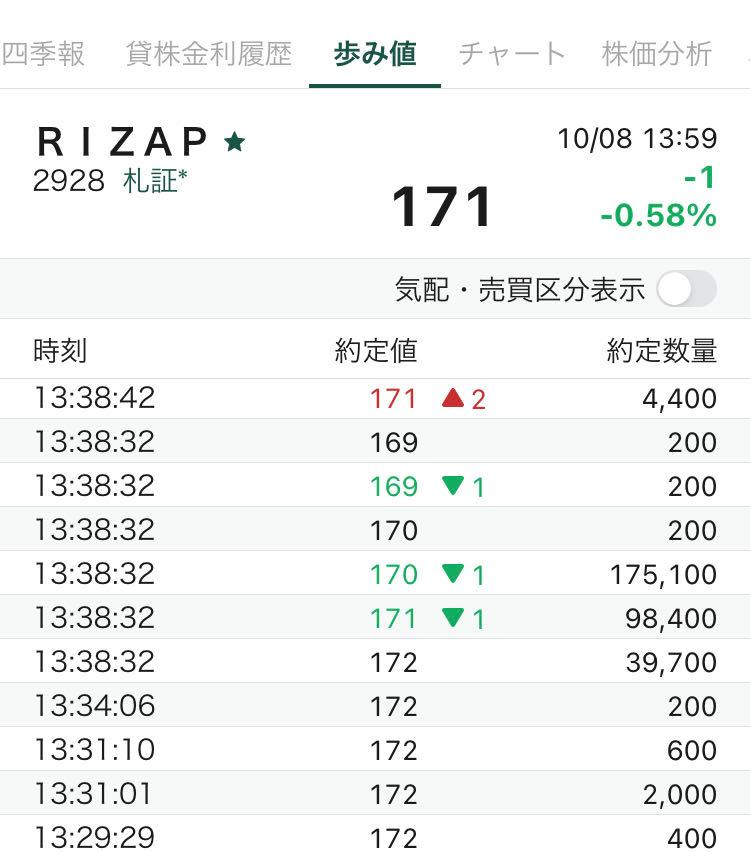Click the green down-triangle beside price 170

click(x=453, y=573)
